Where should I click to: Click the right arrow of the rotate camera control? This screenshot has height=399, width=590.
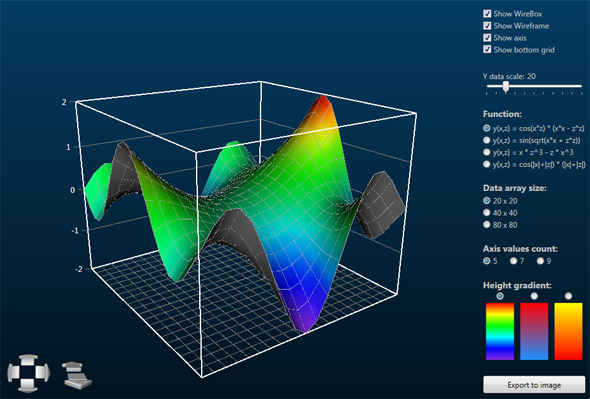pos(43,373)
